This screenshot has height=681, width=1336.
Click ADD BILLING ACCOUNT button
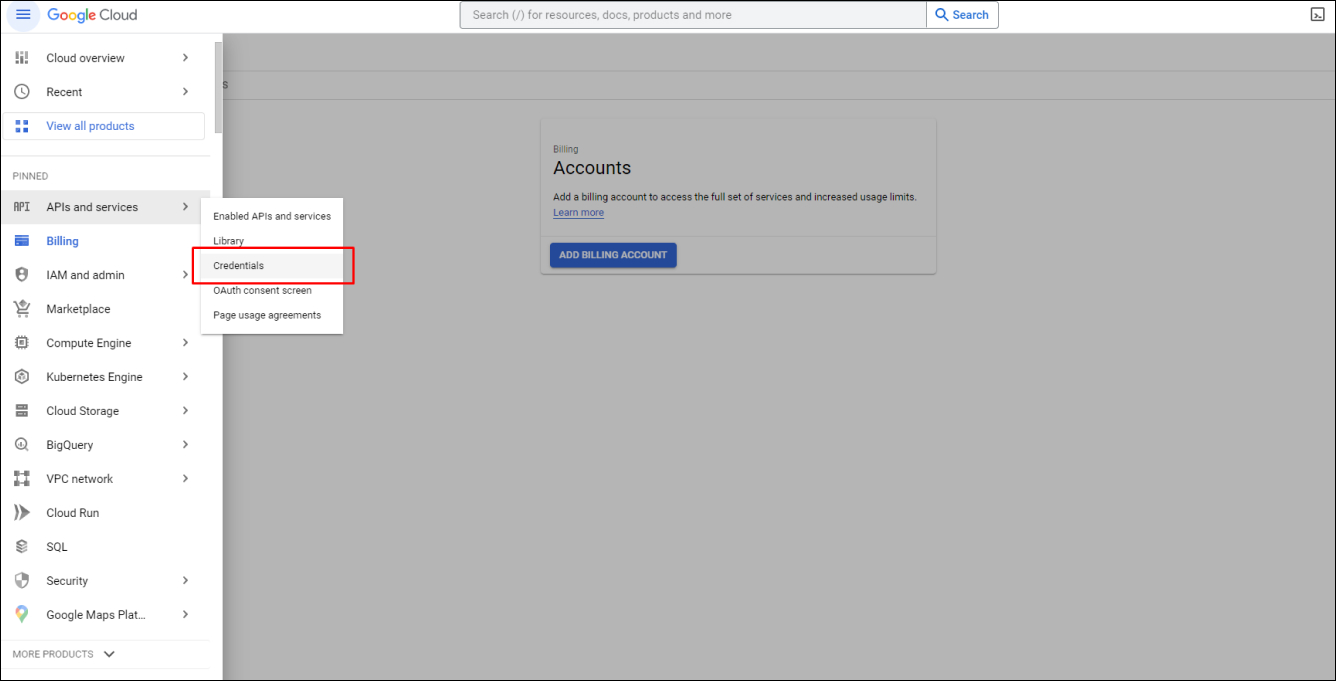[x=613, y=255]
